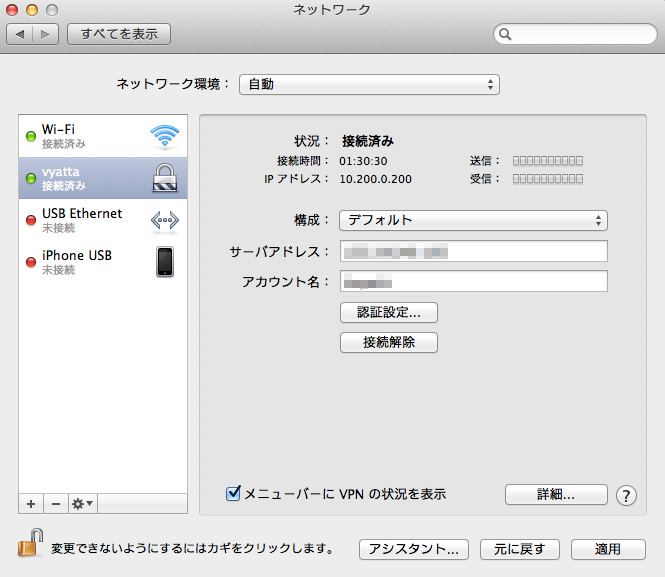Image resolution: width=665 pixels, height=577 pixels.
Task: Click the vyatta VPN padlock icon
Action: (x=165, y=178)
